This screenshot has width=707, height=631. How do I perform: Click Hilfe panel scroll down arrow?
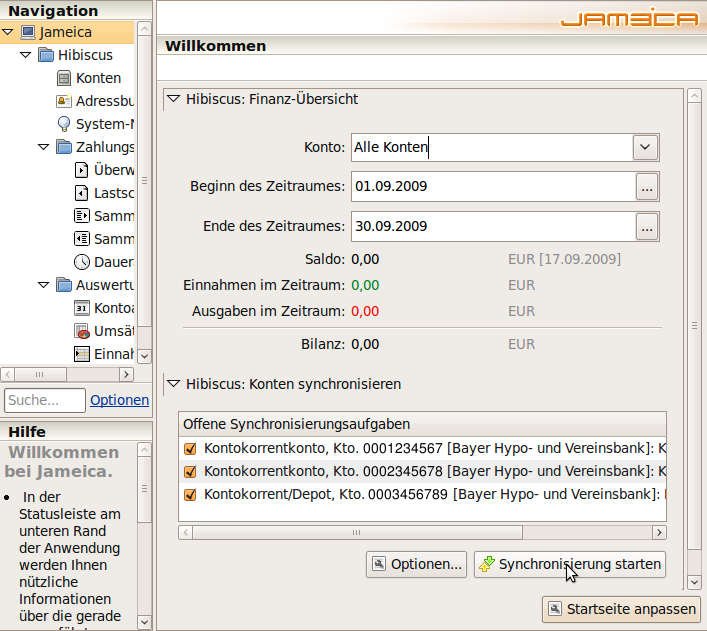click(144, 622)
